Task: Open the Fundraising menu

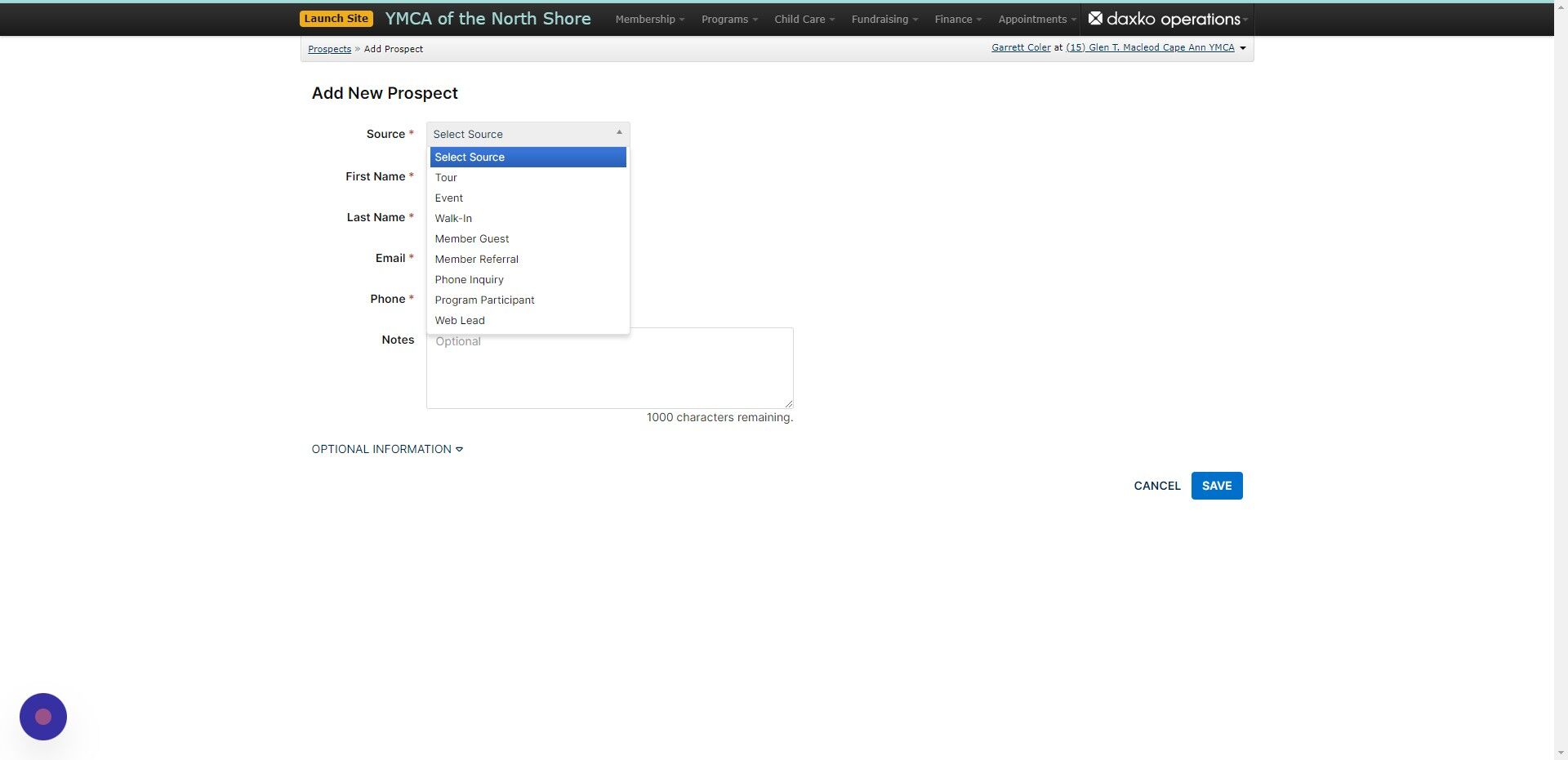Action: pyautogui.click(x=883, y=19)
